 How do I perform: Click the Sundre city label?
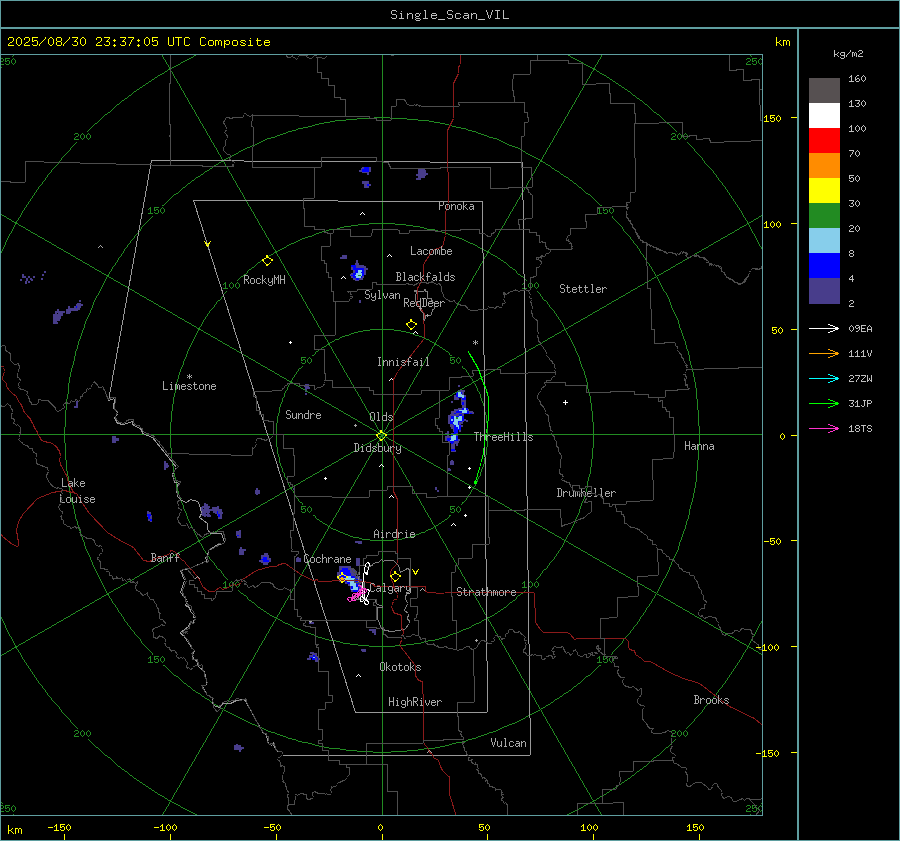303,415
